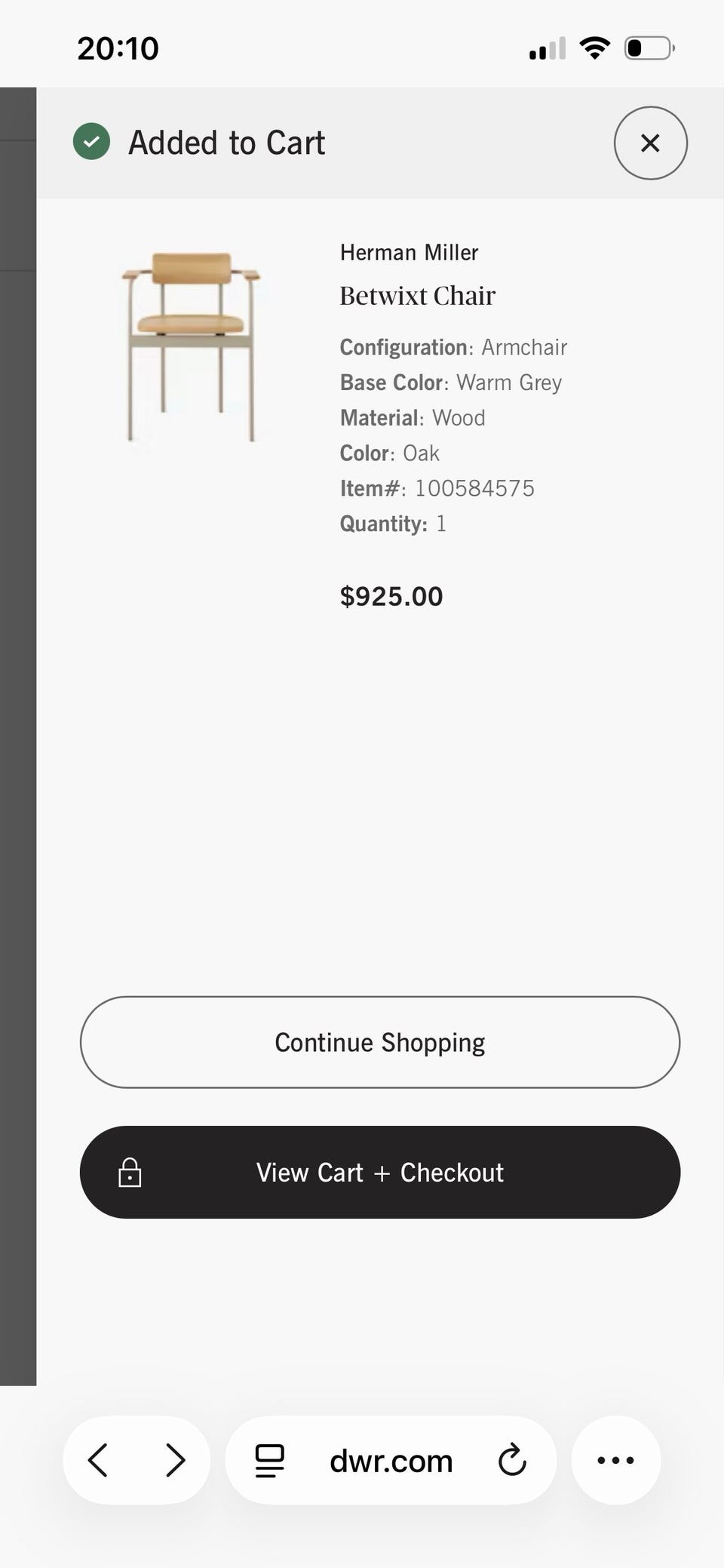Tap the $925.00 price text
Viewport: 724px width, 1568px height.
(x=391, y=597)
